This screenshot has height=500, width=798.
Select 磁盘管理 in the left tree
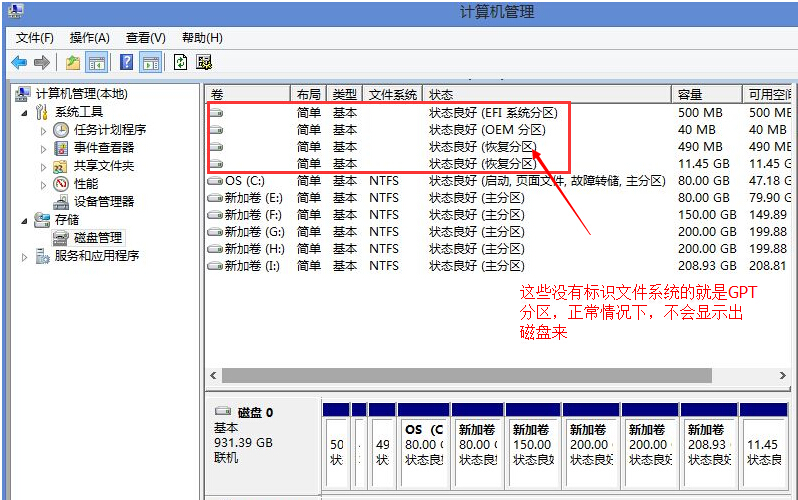[98, 237]
